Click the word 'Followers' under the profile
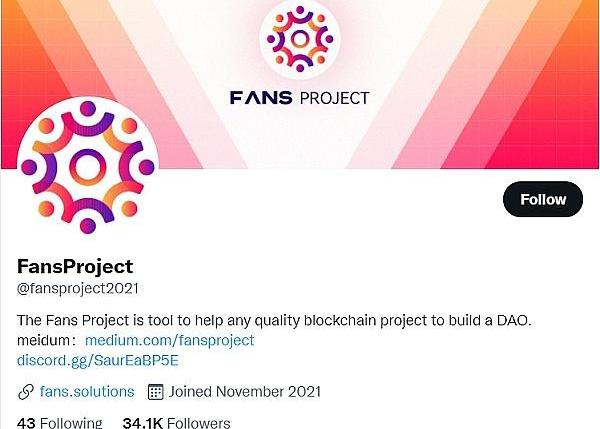Viewport: 600px width, 429px height. point(199,422)
